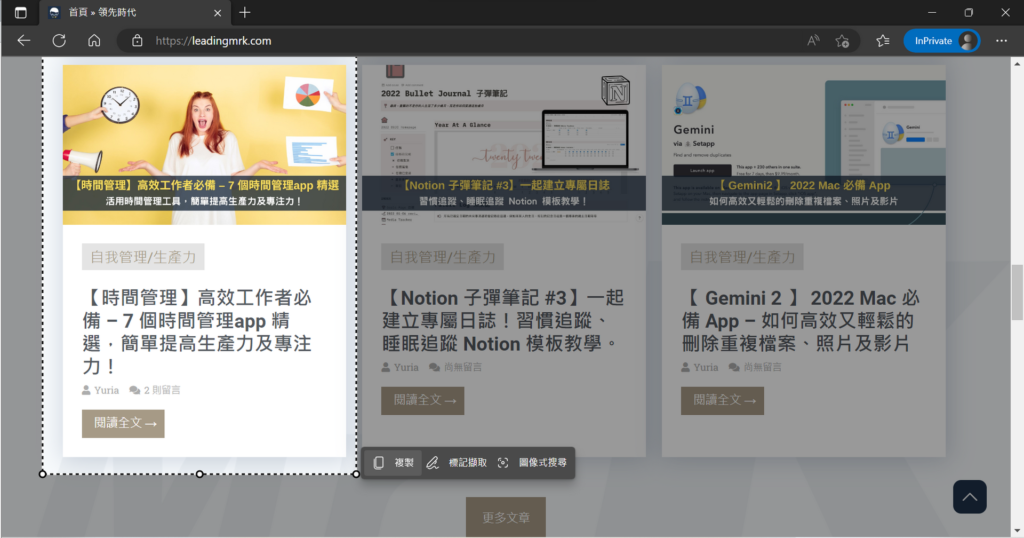Click the selection's bottom-center resize handle
1024x538 pixels.
click(x=199, y=474)
